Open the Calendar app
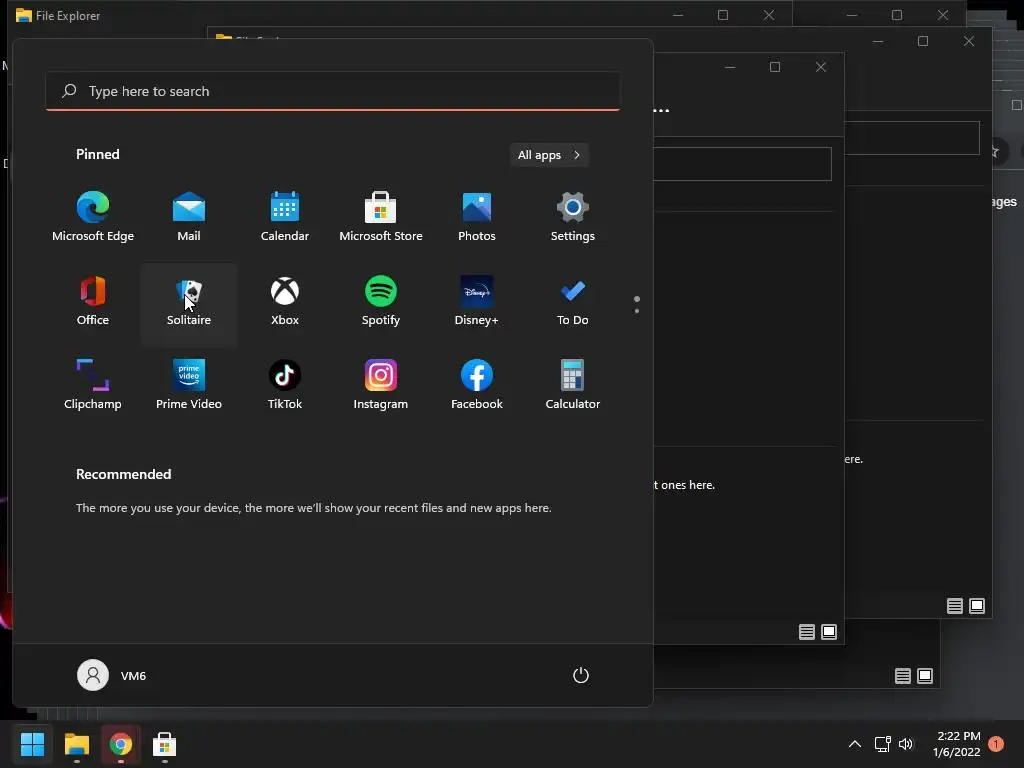 (x=285, y=217)
